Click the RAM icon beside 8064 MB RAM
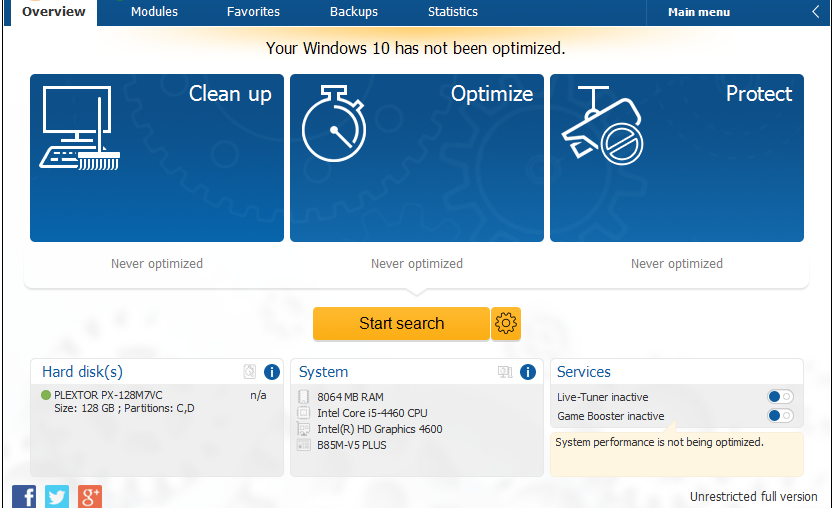 click(x=304, y=397)
